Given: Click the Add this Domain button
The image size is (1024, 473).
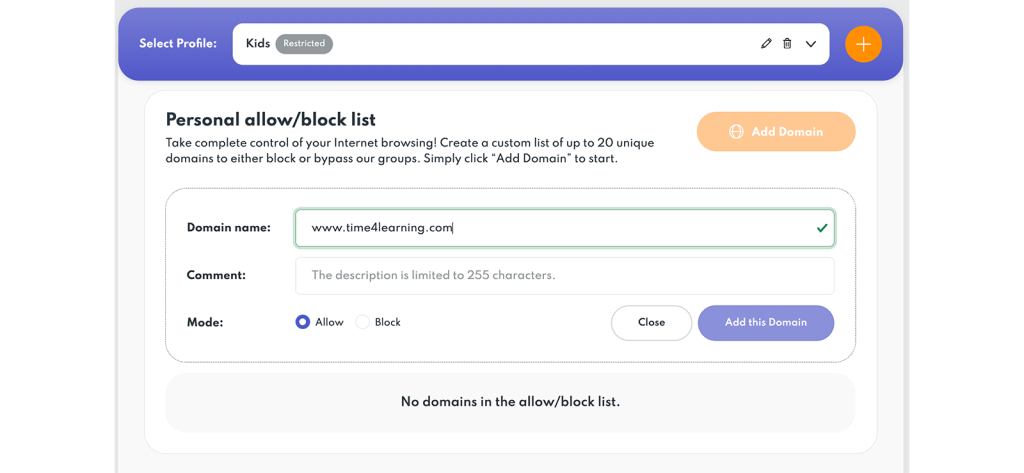Looking at the screenshot, I should 766,322.
